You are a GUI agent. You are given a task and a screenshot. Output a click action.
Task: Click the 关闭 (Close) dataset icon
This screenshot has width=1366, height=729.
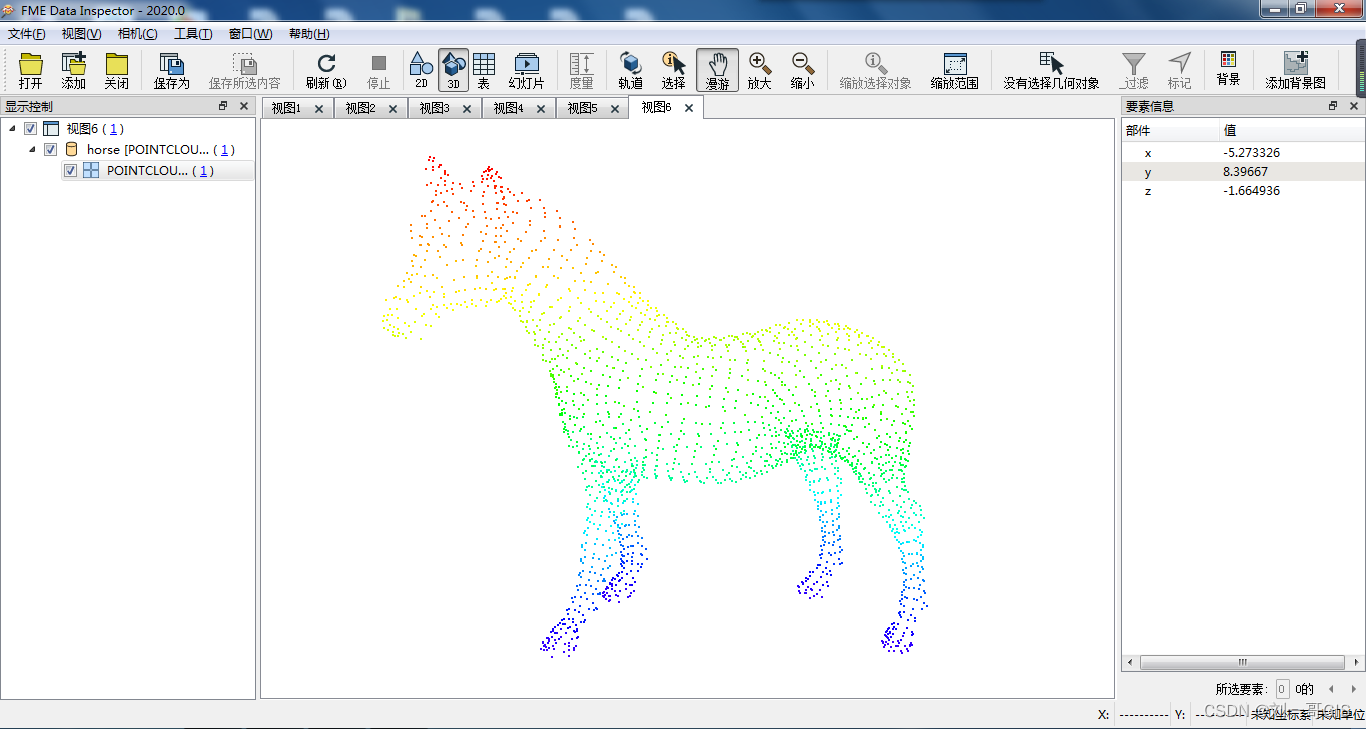tap(117, 70)
